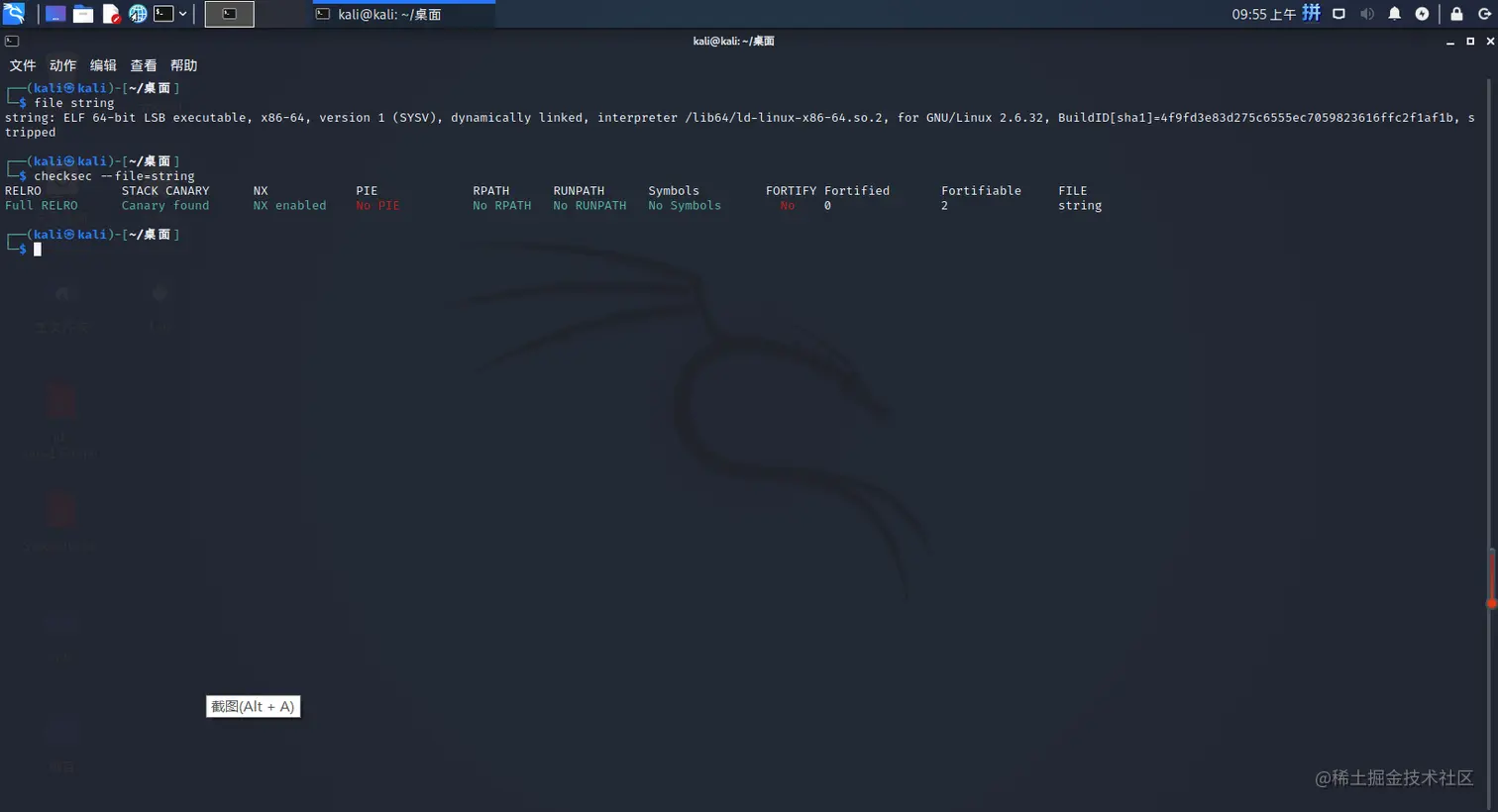Click the 'No Symbols' result
1498x812 pixels.
point(685,206)
